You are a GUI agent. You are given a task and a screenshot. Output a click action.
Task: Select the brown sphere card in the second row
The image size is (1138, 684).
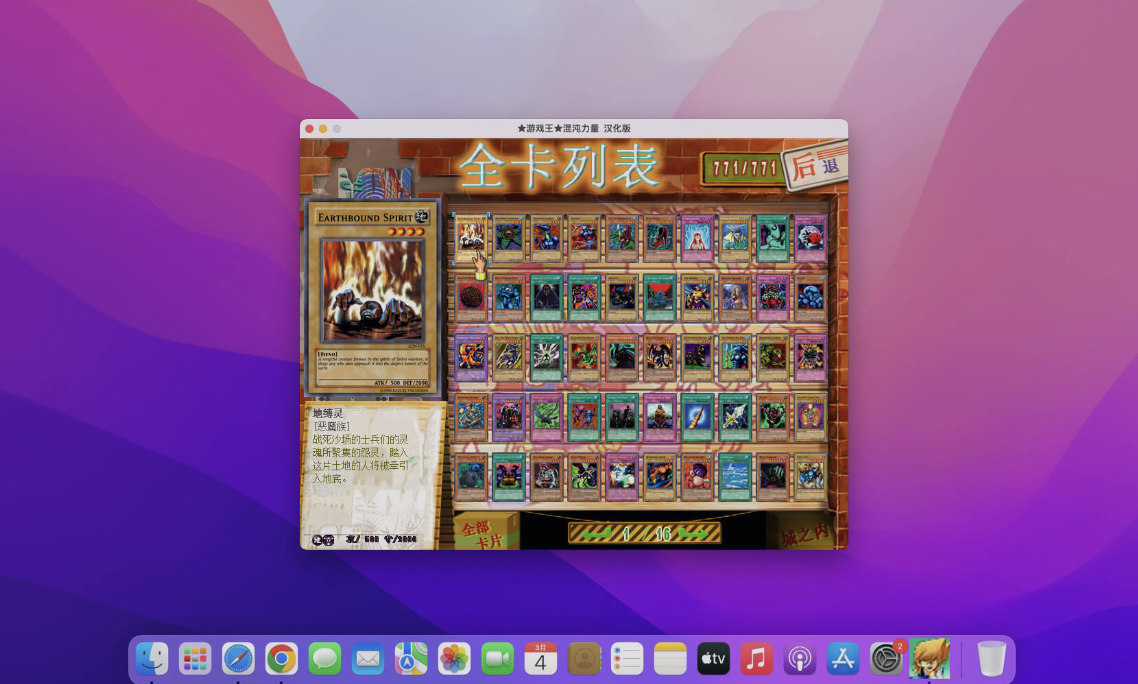coord(471,298)
